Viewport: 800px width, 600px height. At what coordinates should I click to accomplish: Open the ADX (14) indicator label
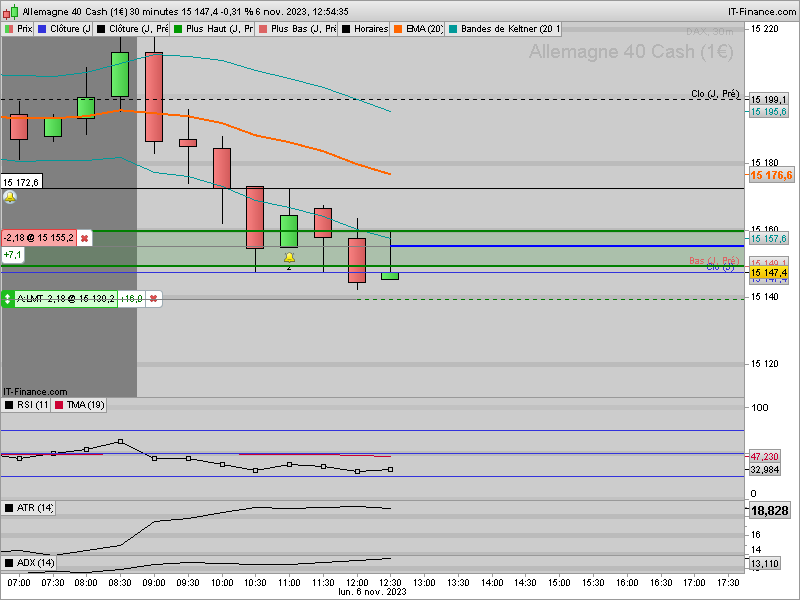click(x=29, y=563)
